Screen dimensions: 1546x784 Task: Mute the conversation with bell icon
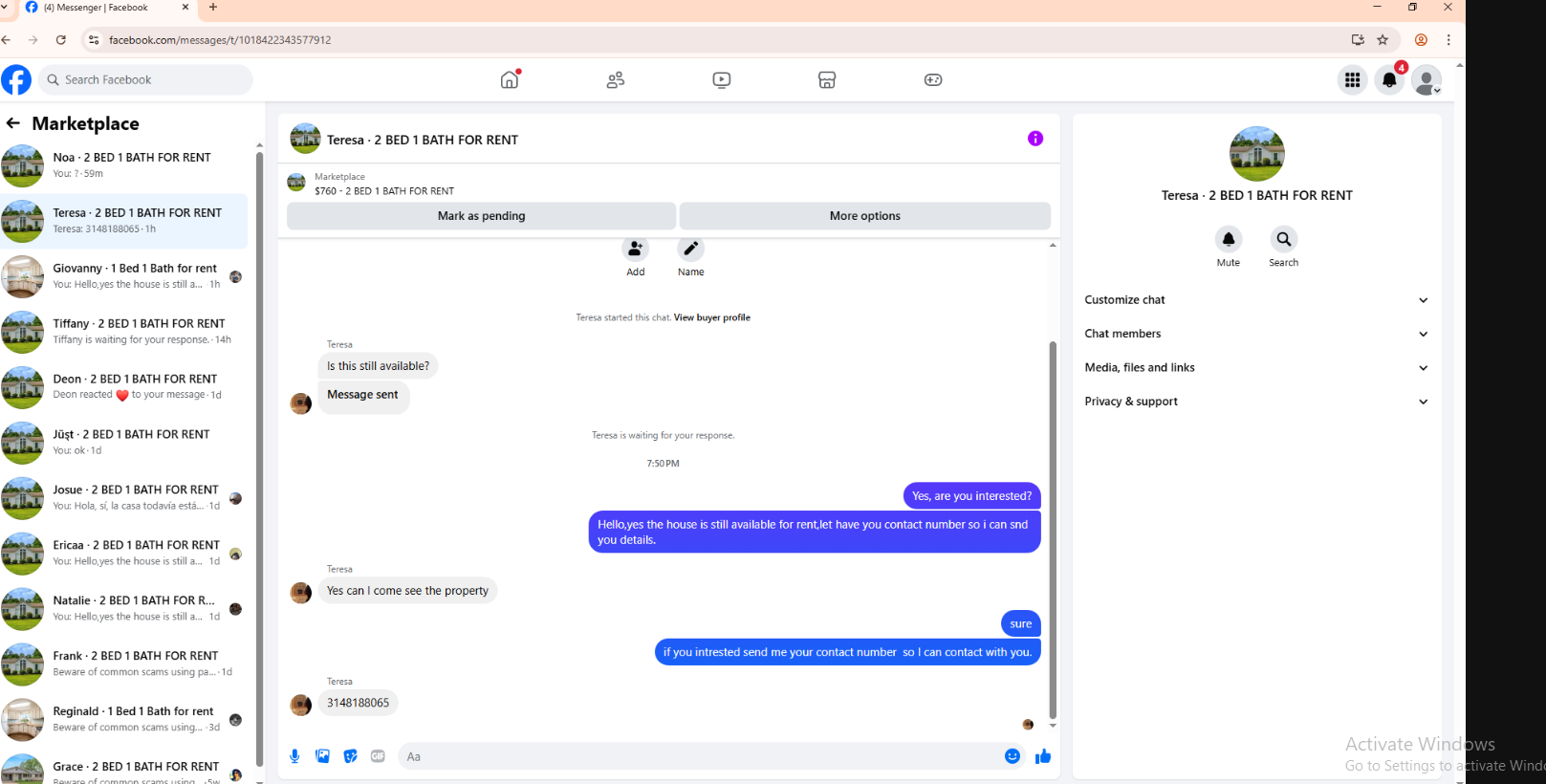[1229, 239]
